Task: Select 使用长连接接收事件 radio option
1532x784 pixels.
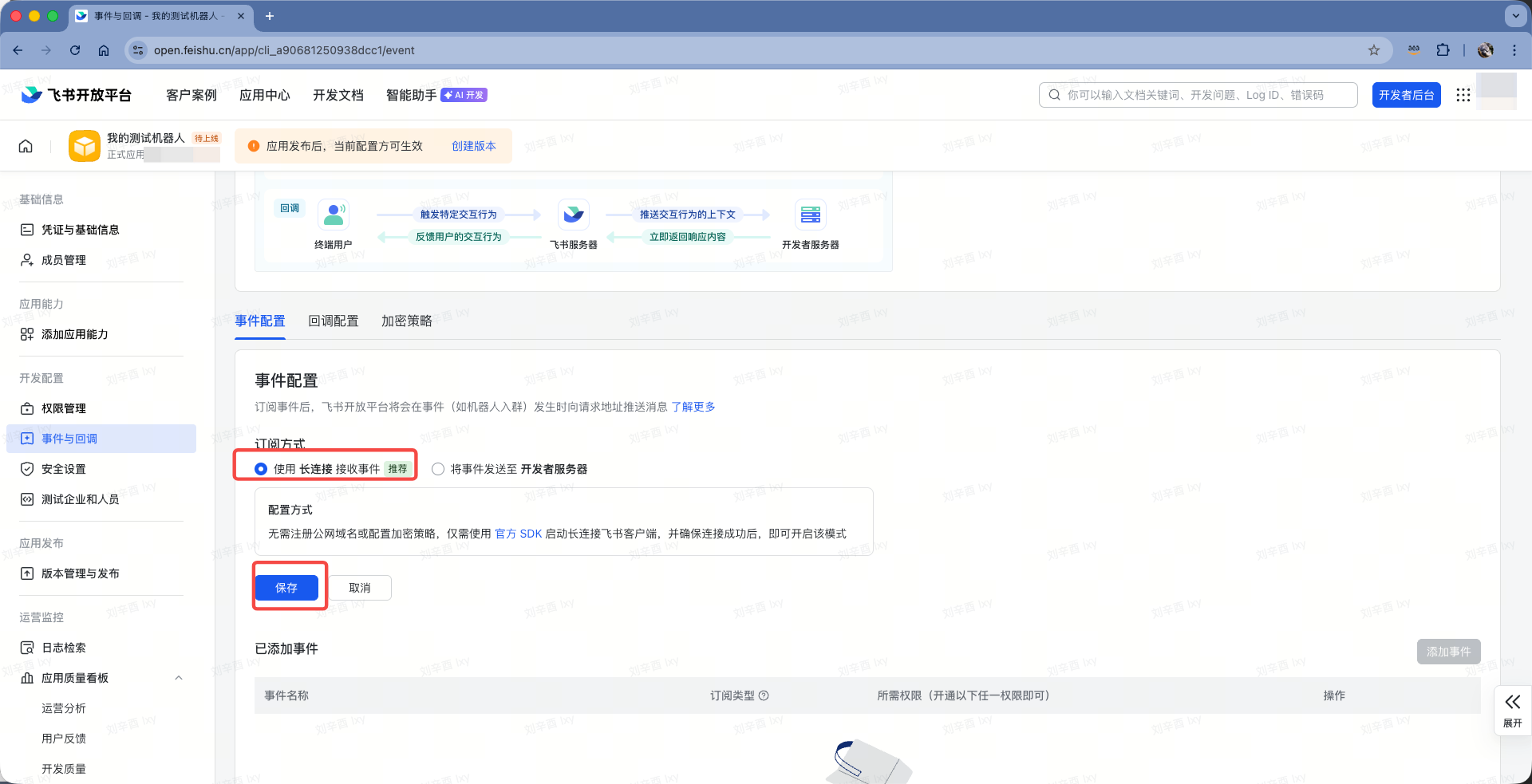Action: [261, 469]
